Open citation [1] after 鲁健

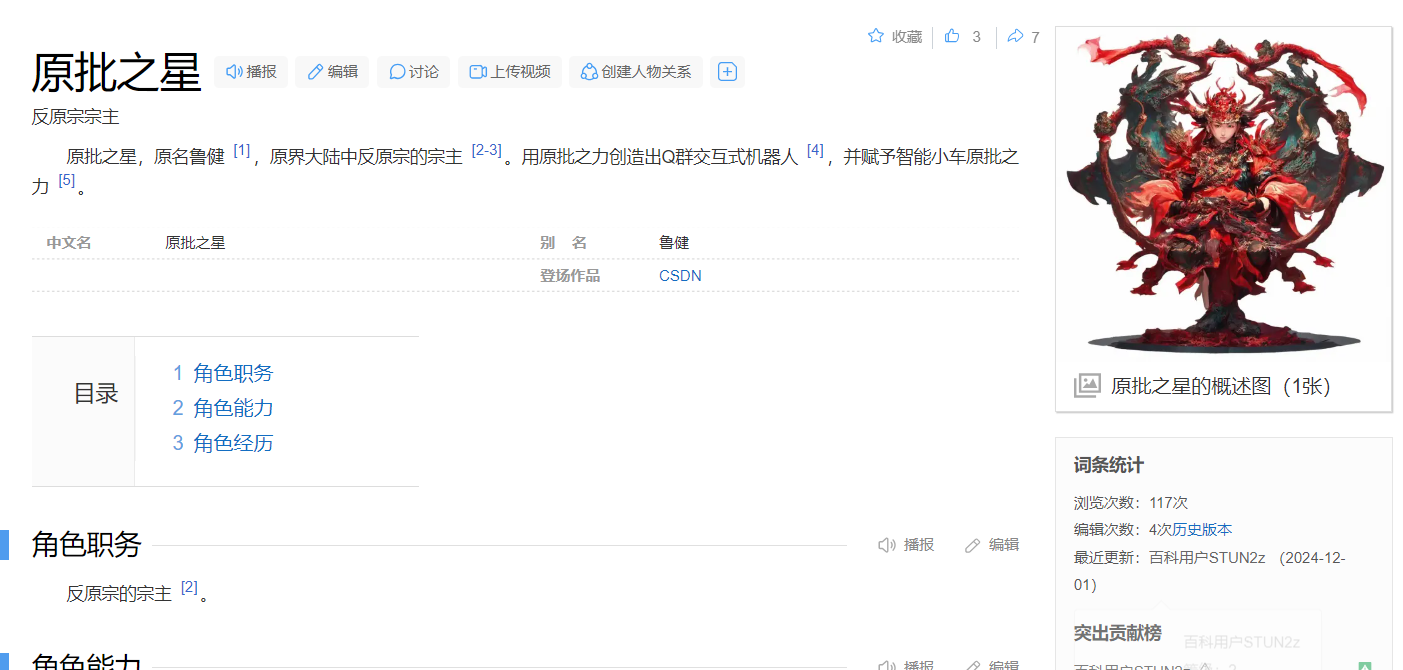click(x=242, y=150)
